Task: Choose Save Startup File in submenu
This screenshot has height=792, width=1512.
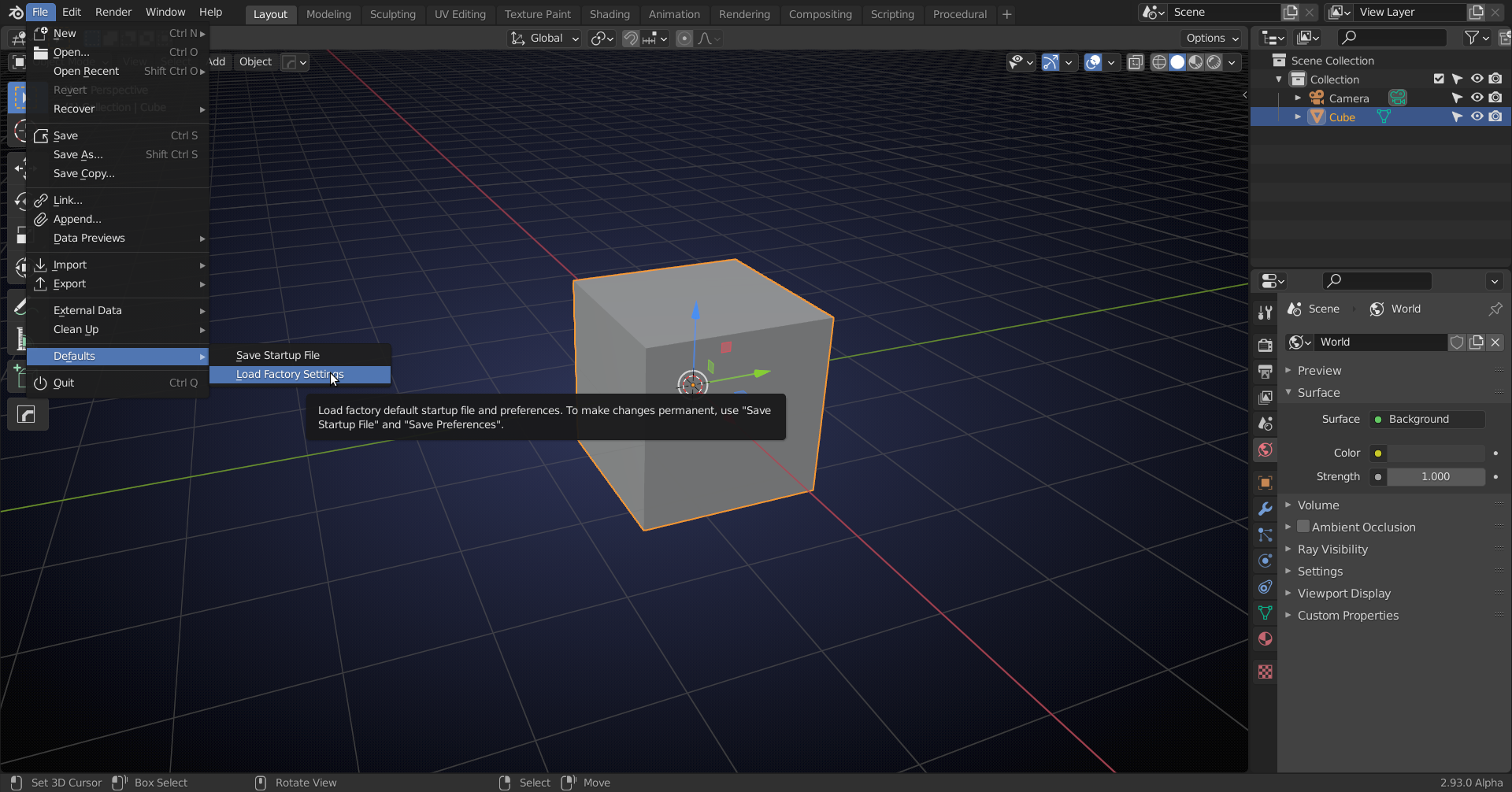Action: (300, 355)
